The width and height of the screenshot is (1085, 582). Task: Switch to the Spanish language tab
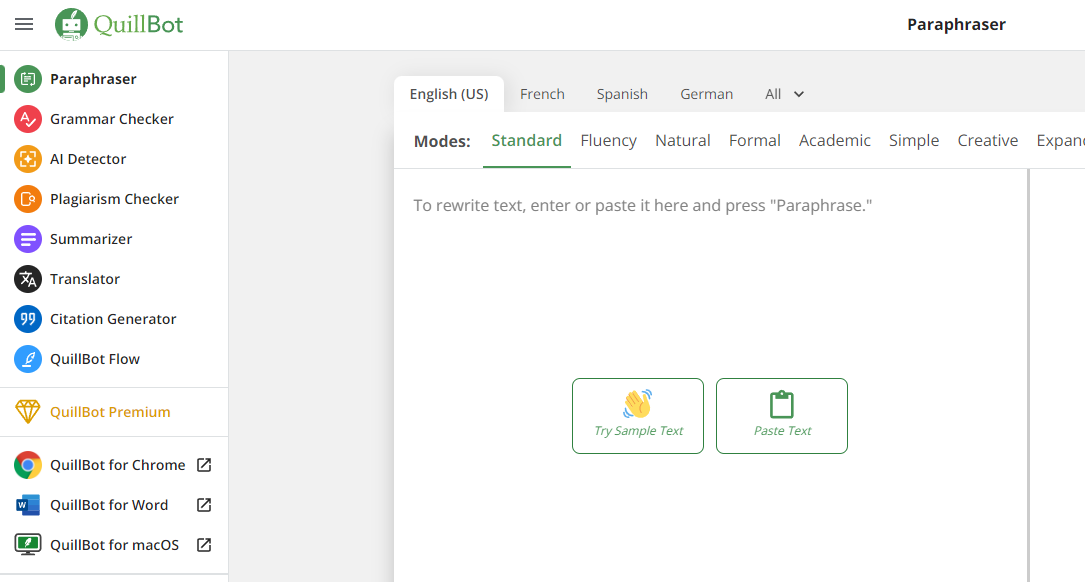coord(622,94)
